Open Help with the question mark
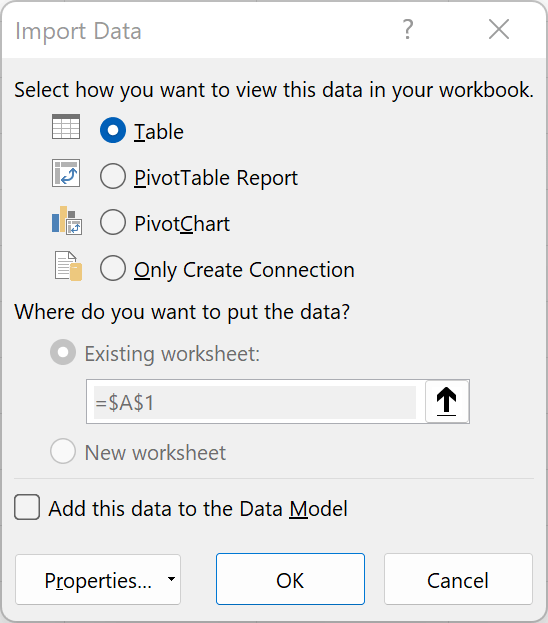Image resolution: width=548 pixels, height=623 pixels. coord(408,30)
